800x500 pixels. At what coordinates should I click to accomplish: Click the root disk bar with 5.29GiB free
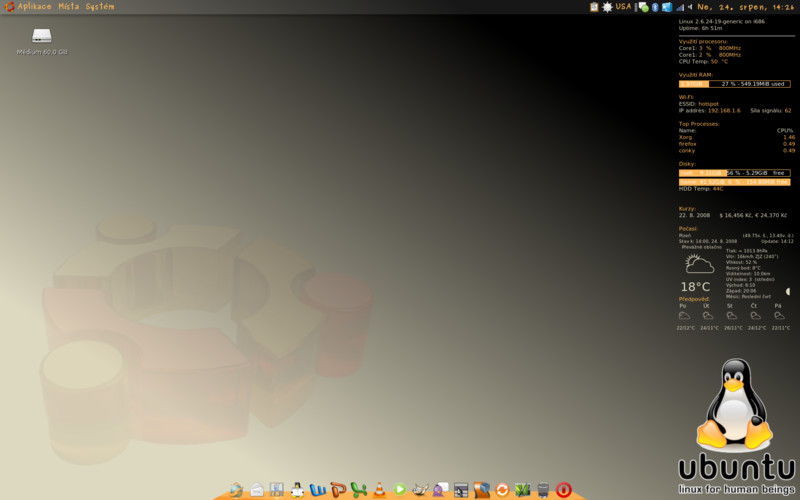[x=734, y=173]
